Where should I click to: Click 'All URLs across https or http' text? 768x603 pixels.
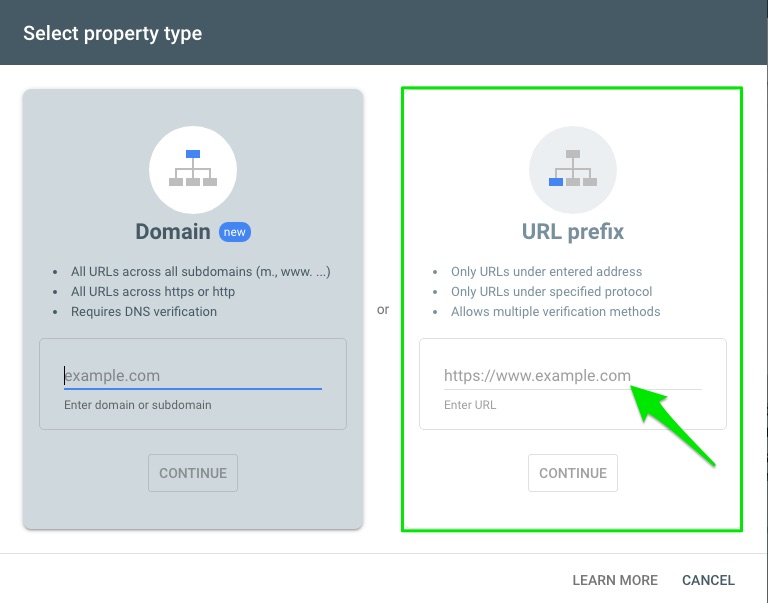coord(153,291)
